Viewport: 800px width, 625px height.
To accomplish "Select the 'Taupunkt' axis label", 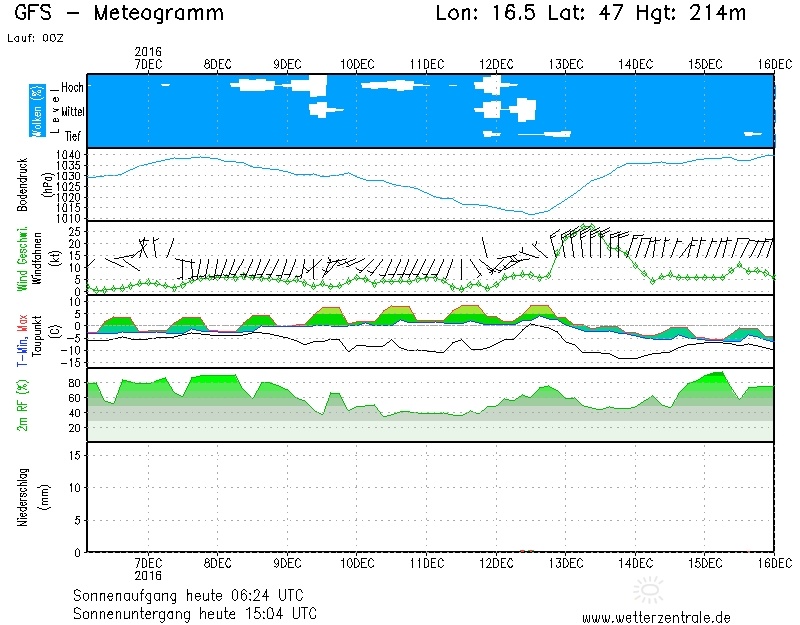I will point(36,335).
